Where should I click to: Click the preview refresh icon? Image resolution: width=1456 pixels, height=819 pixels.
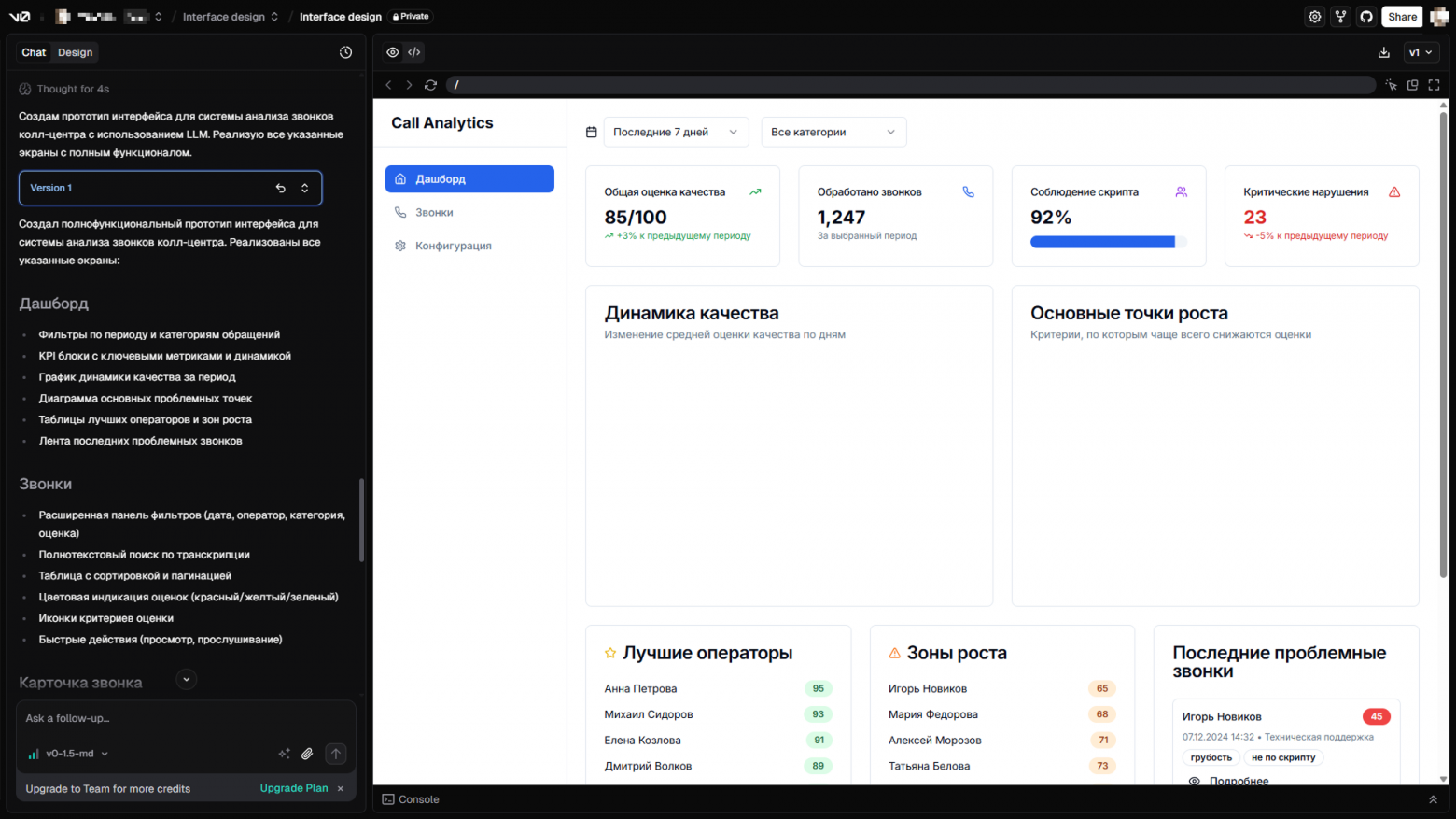tap(430, 85)
